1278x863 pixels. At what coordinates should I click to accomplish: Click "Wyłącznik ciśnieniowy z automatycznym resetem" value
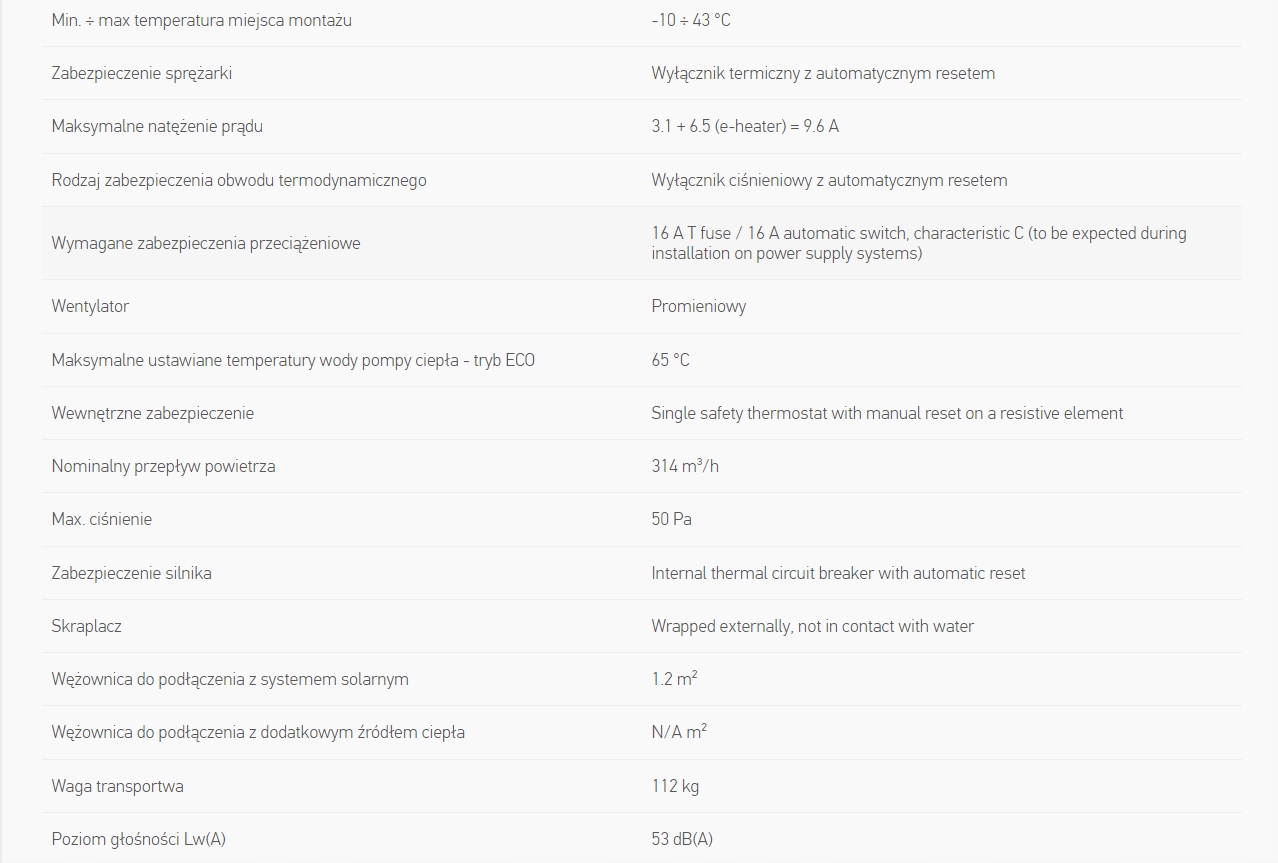pyautogui.click(x=829, y=180)
